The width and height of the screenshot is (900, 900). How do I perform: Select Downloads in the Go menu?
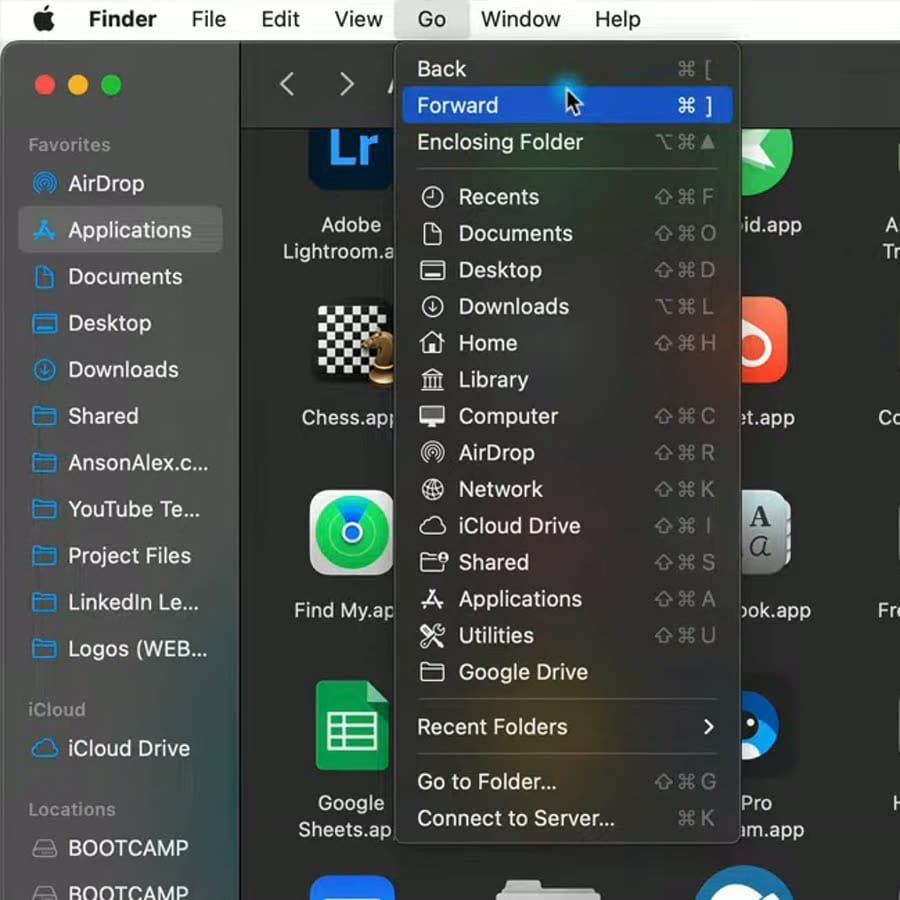point(567,307)
